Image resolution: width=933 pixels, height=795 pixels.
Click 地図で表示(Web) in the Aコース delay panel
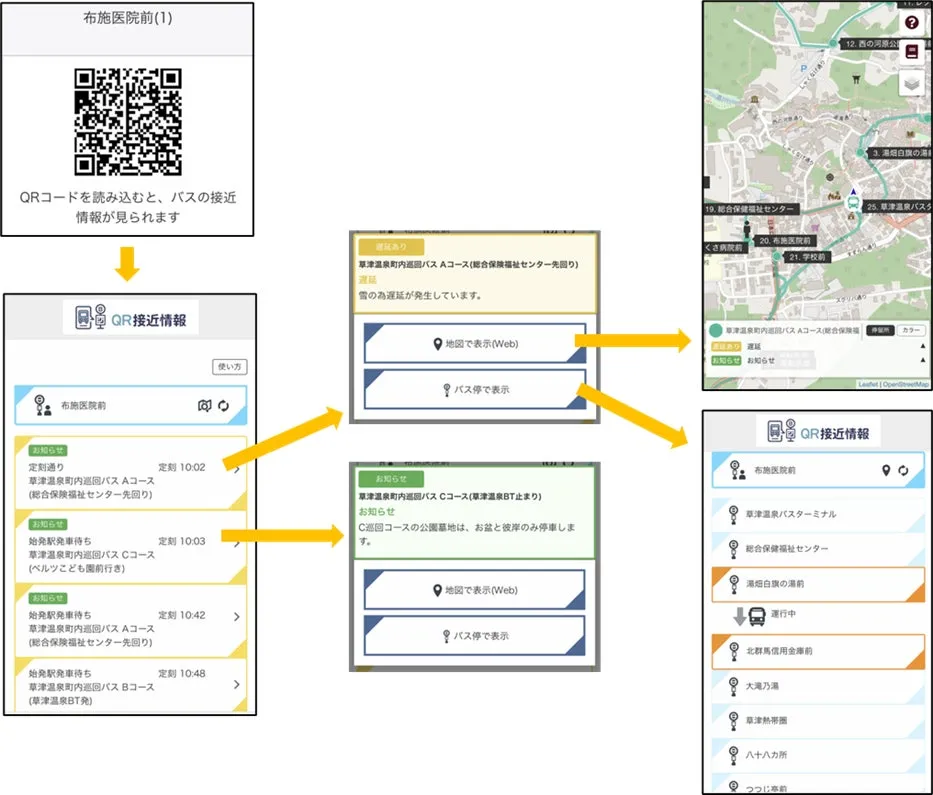click(x=475, y=343)
